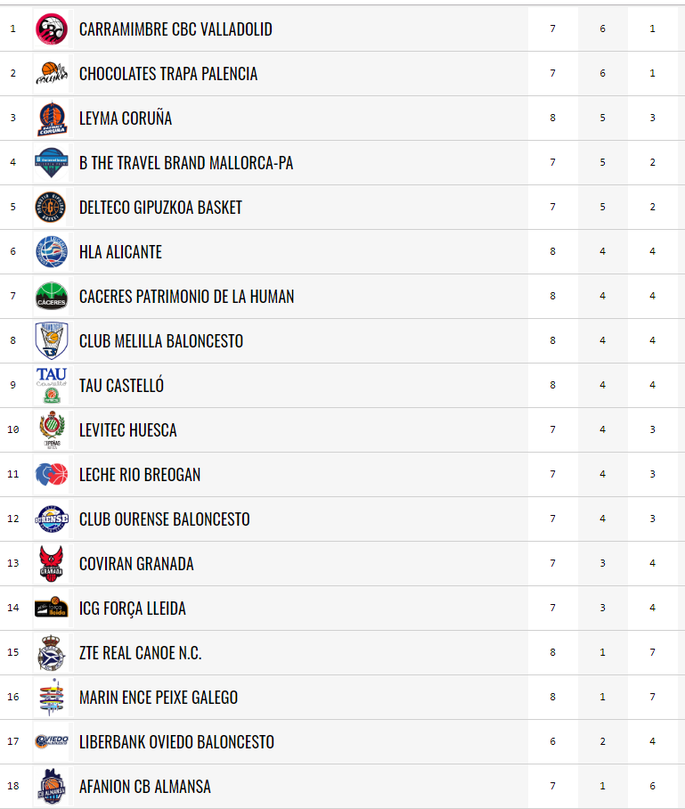Open the Afanion CB Almansa logo
Image resolution: width=685 pixels, height=809 pixels.
[x=52, y=786]
